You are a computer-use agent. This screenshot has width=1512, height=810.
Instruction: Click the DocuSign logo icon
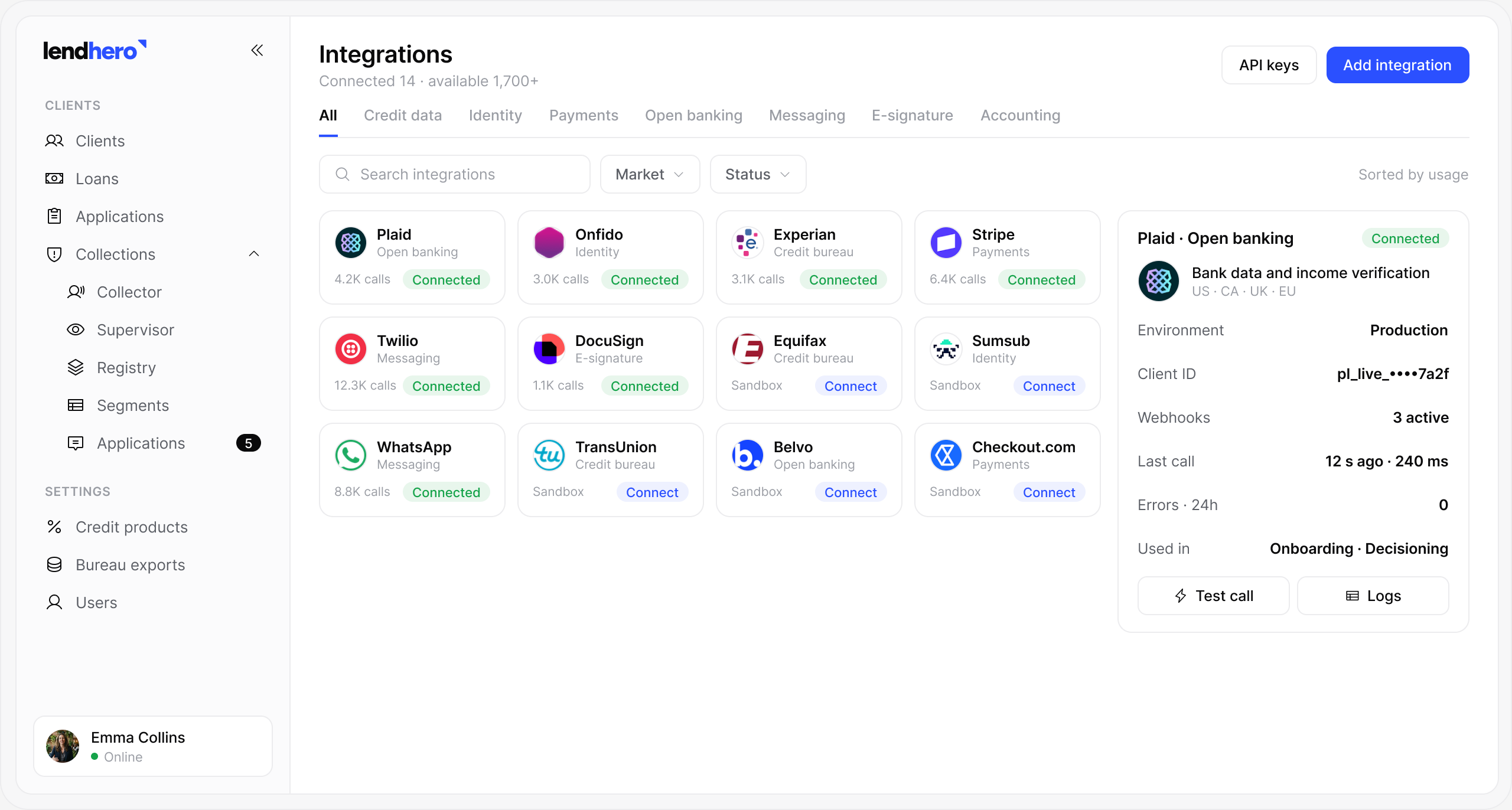(549, 349)
